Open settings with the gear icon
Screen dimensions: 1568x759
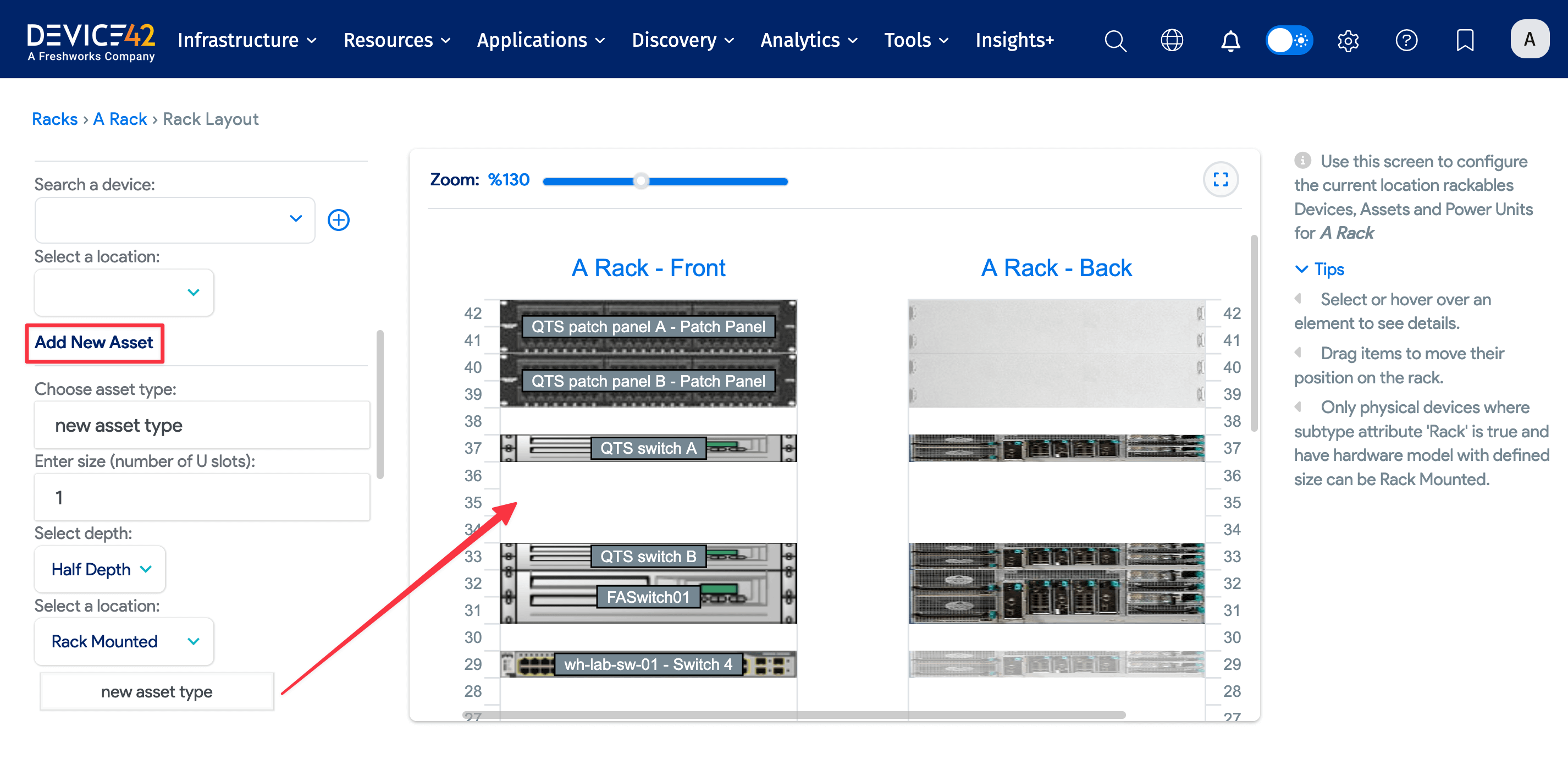1348,40
